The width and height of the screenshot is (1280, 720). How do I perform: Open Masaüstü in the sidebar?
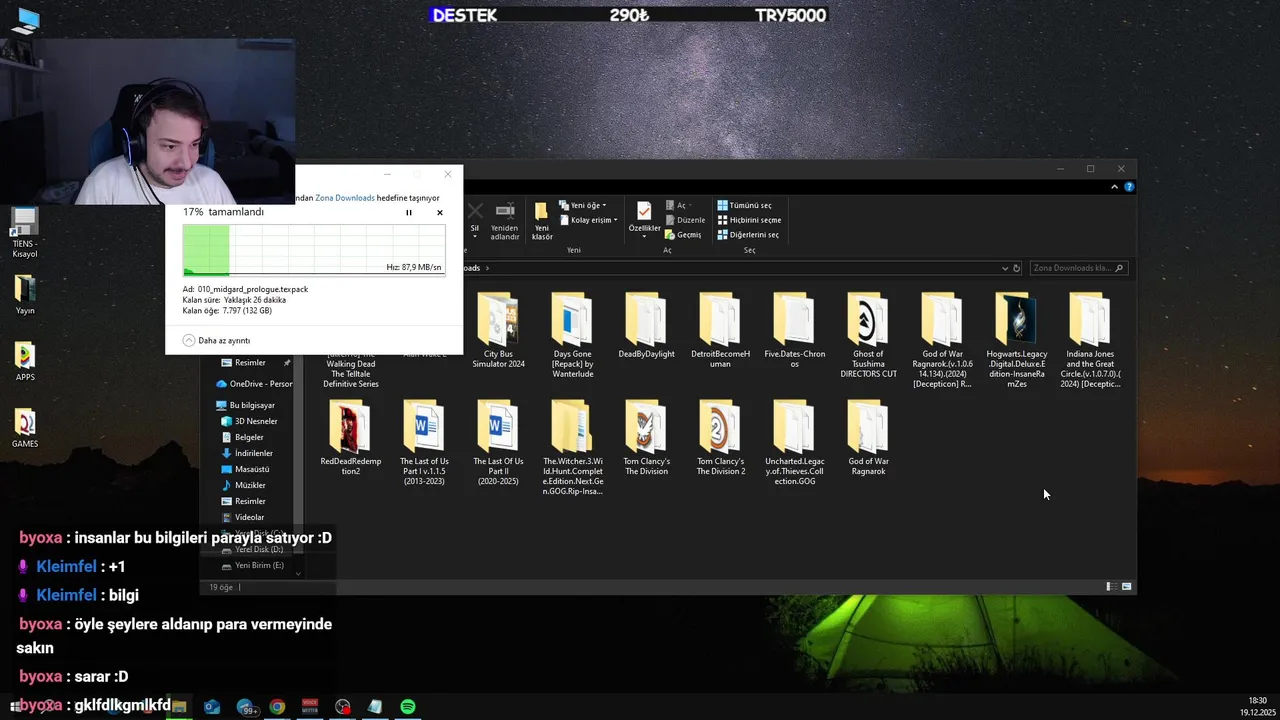(x=246, y=469)
